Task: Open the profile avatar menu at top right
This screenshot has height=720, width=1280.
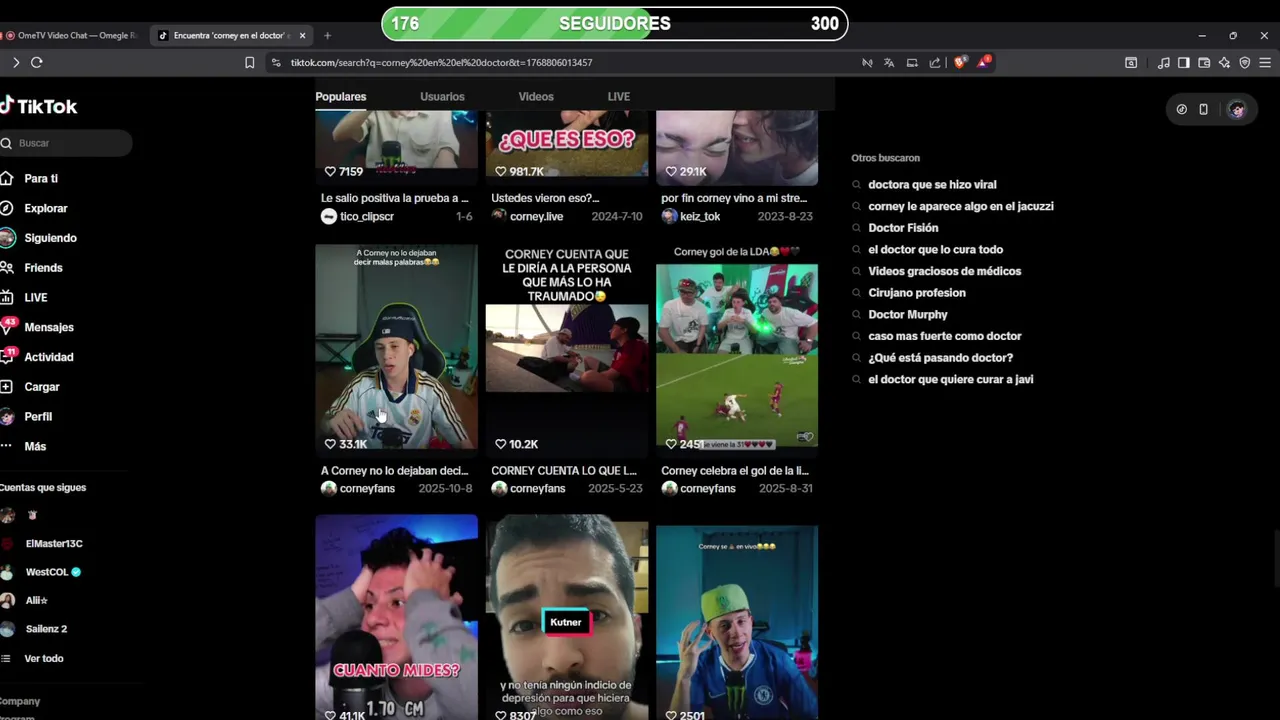Action: coord(1237,110)
